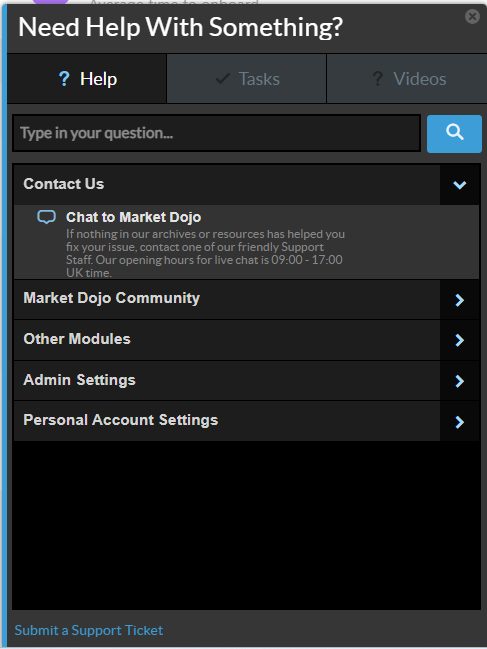Open the Videos tab
Viewport: 487px width, 649px height.
pos(407,79)
